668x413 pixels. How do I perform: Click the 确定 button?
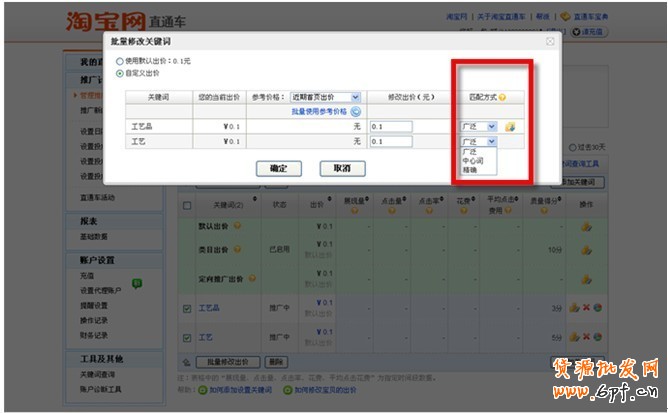click(278, 169)
